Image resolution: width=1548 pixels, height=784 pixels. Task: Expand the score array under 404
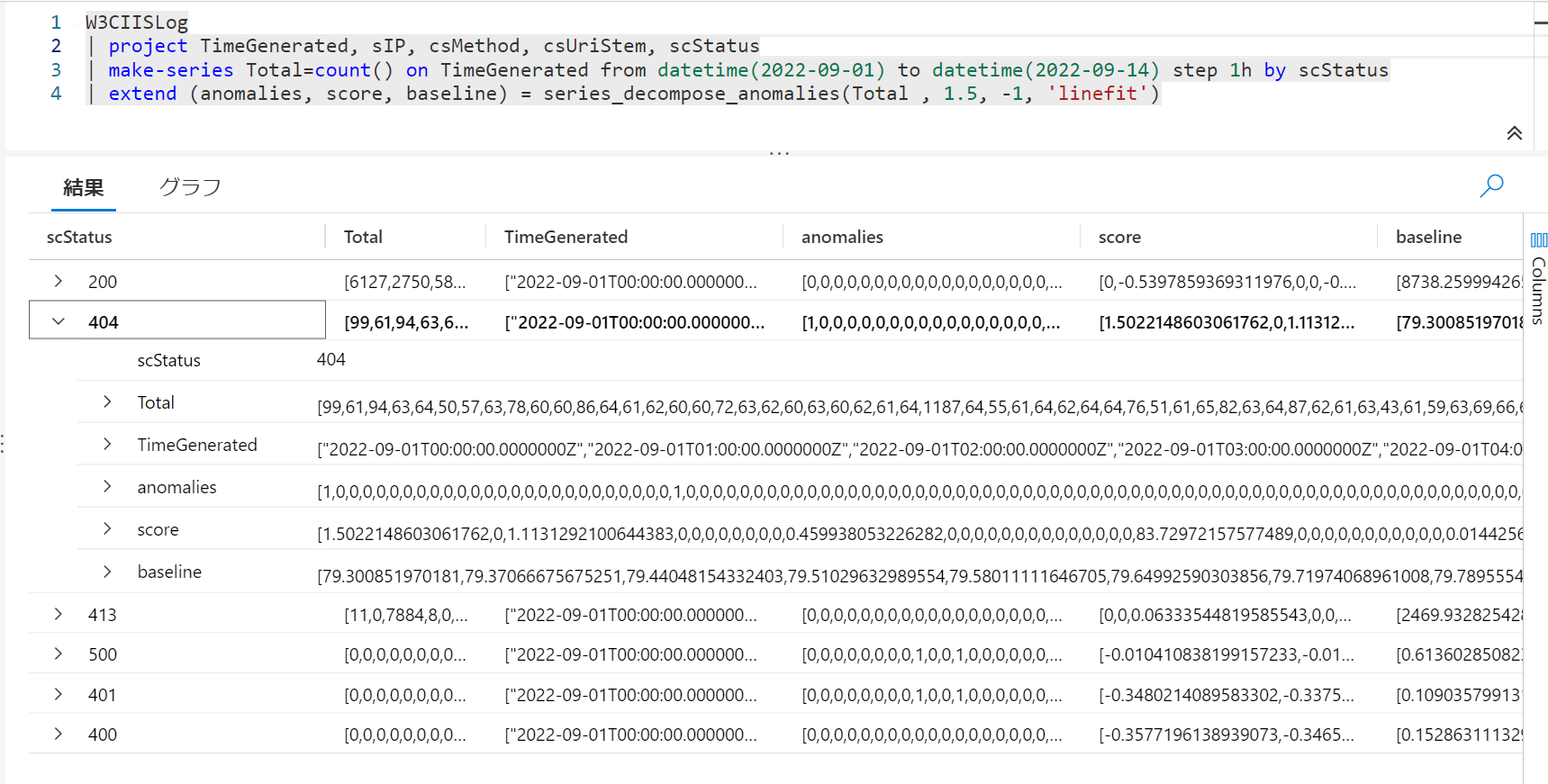click(107, 528)
